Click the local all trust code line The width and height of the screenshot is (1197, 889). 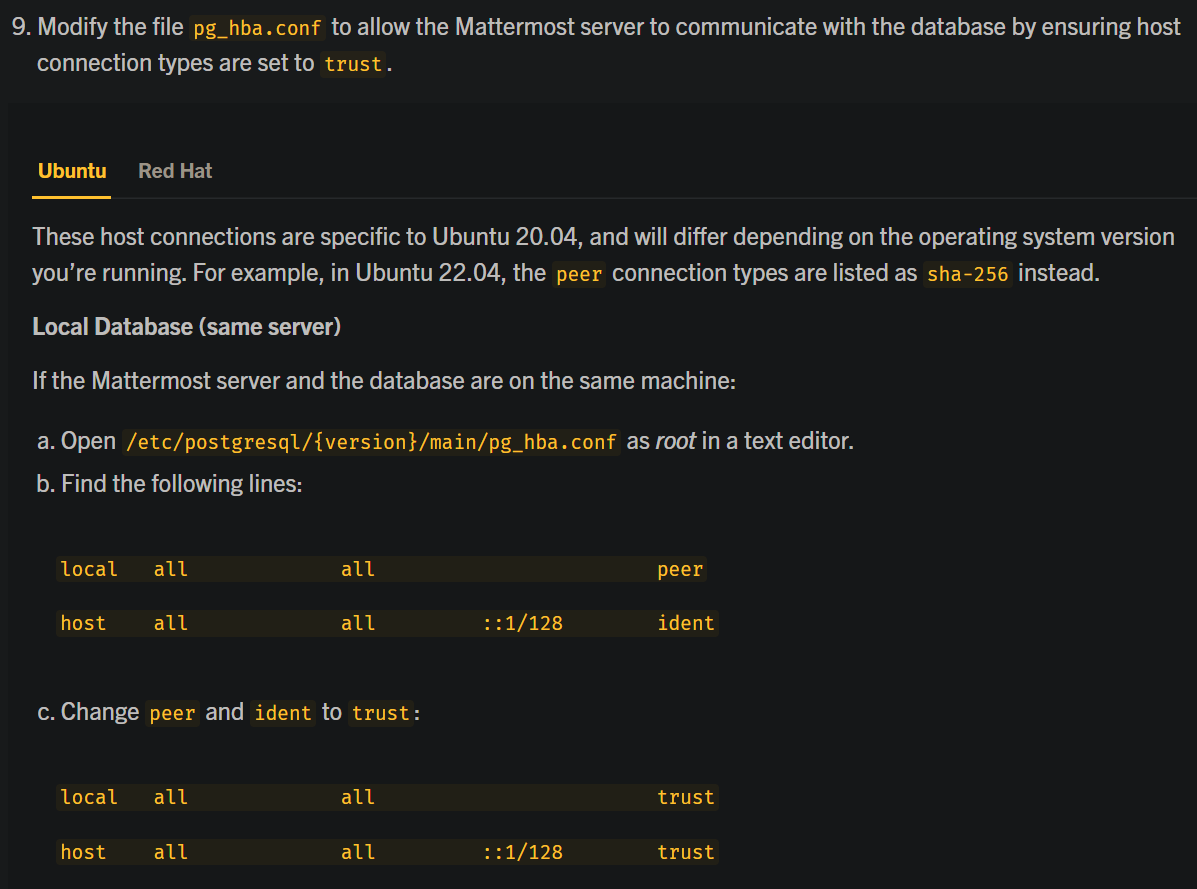point(388,796)
